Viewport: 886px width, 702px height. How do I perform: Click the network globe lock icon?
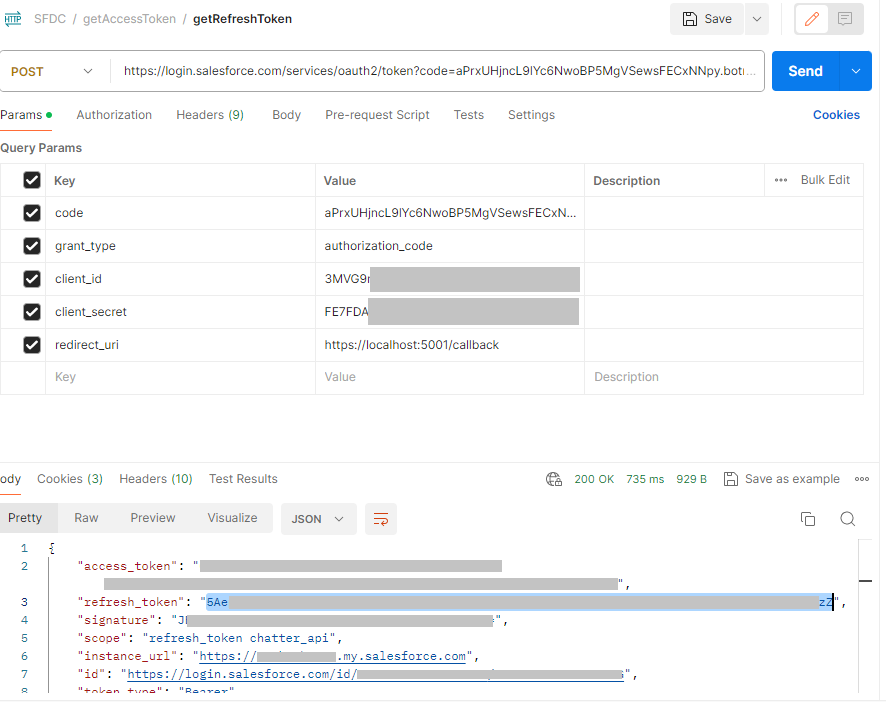554,479
